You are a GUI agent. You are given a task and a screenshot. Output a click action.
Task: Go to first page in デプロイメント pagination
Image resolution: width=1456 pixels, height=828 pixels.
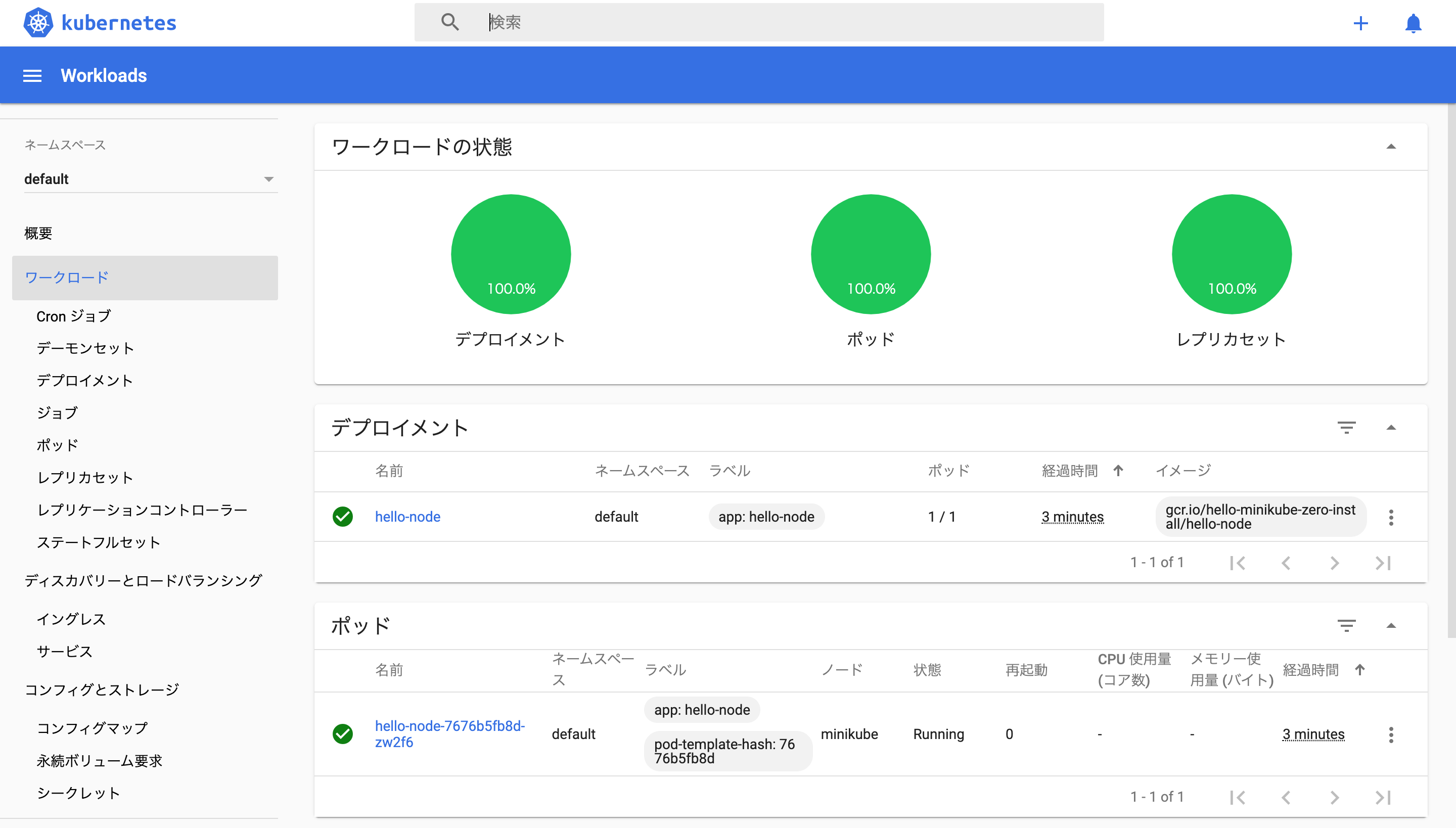coord(1238,563)
